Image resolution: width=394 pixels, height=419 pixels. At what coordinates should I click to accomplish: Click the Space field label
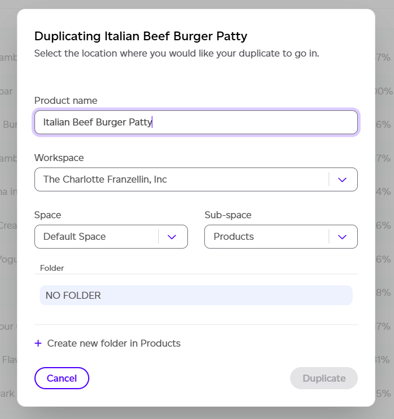[48, 215]
